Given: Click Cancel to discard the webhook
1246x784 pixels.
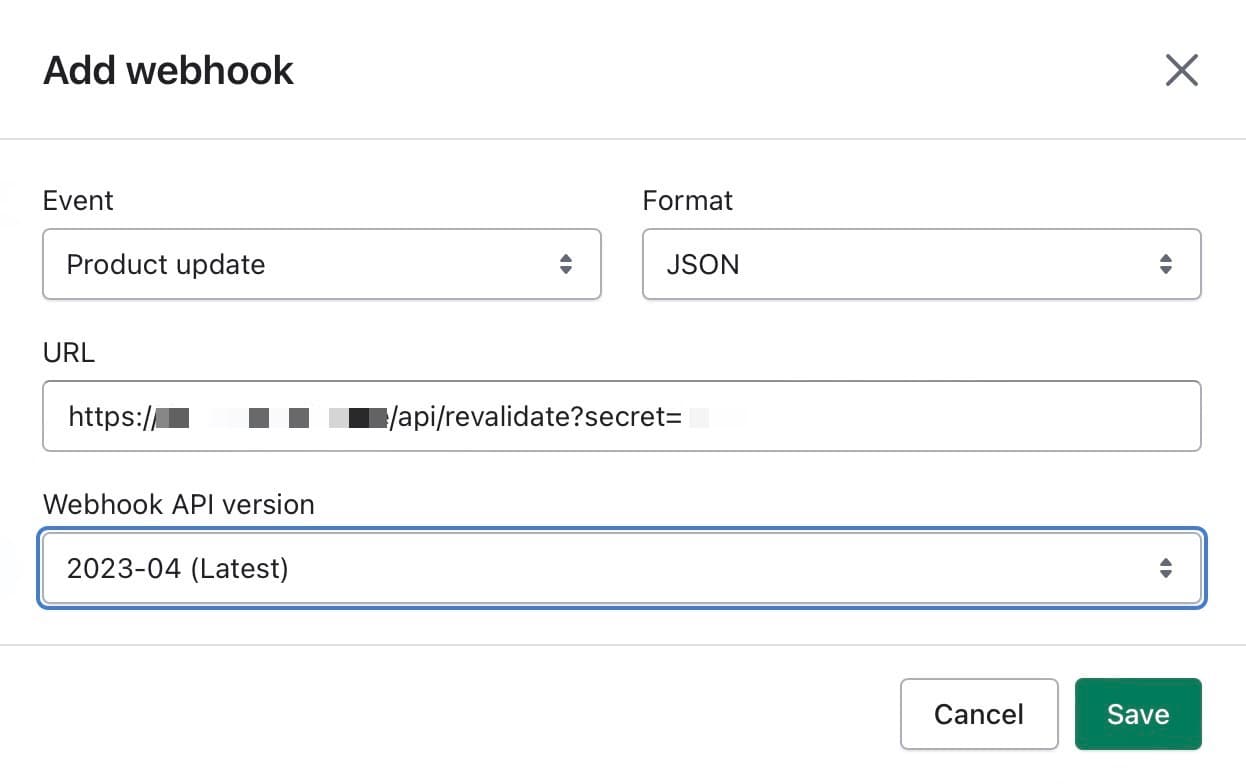Looking at the screenshot, I should pos(979,714).
